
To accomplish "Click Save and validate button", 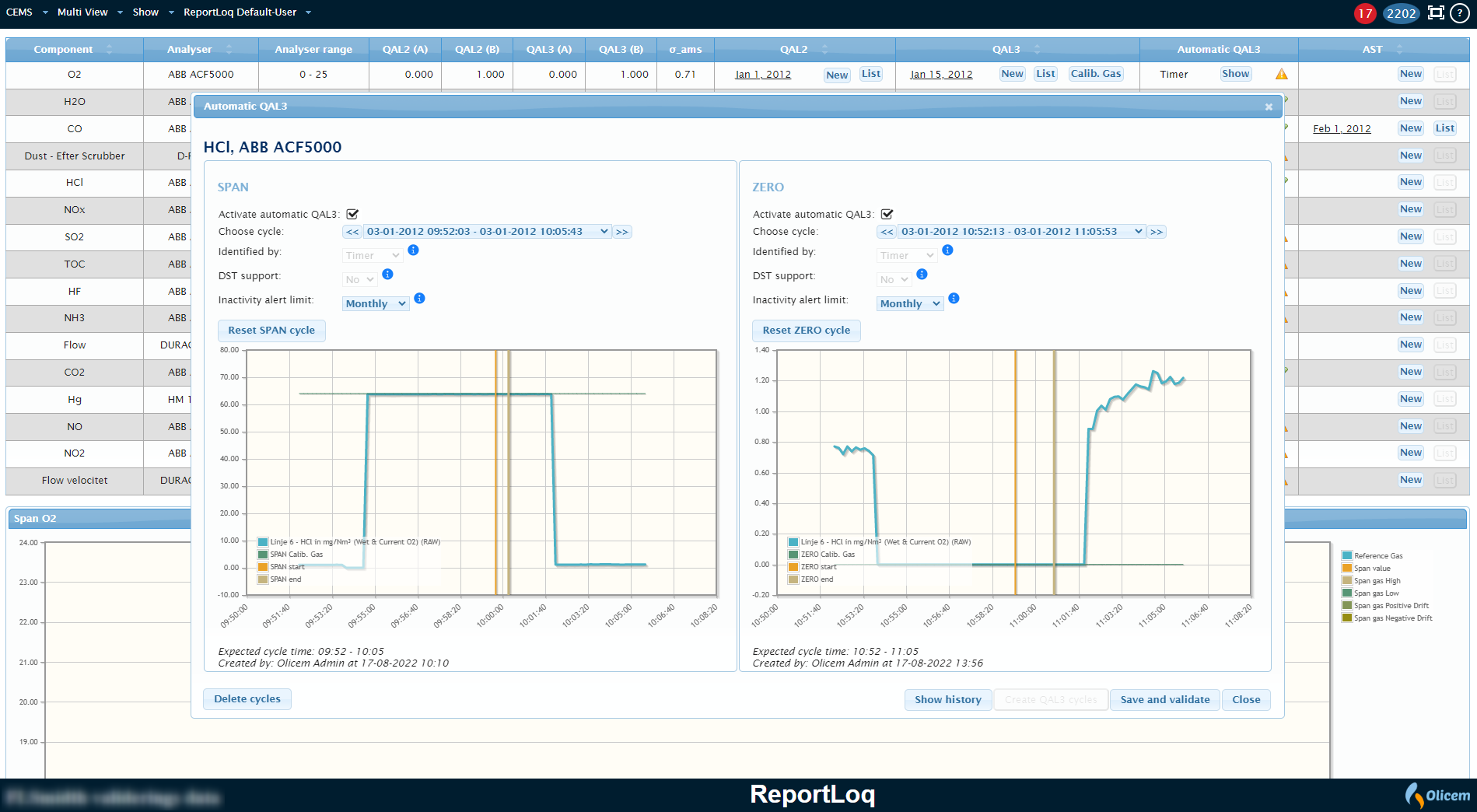I will click(1164, 700).
